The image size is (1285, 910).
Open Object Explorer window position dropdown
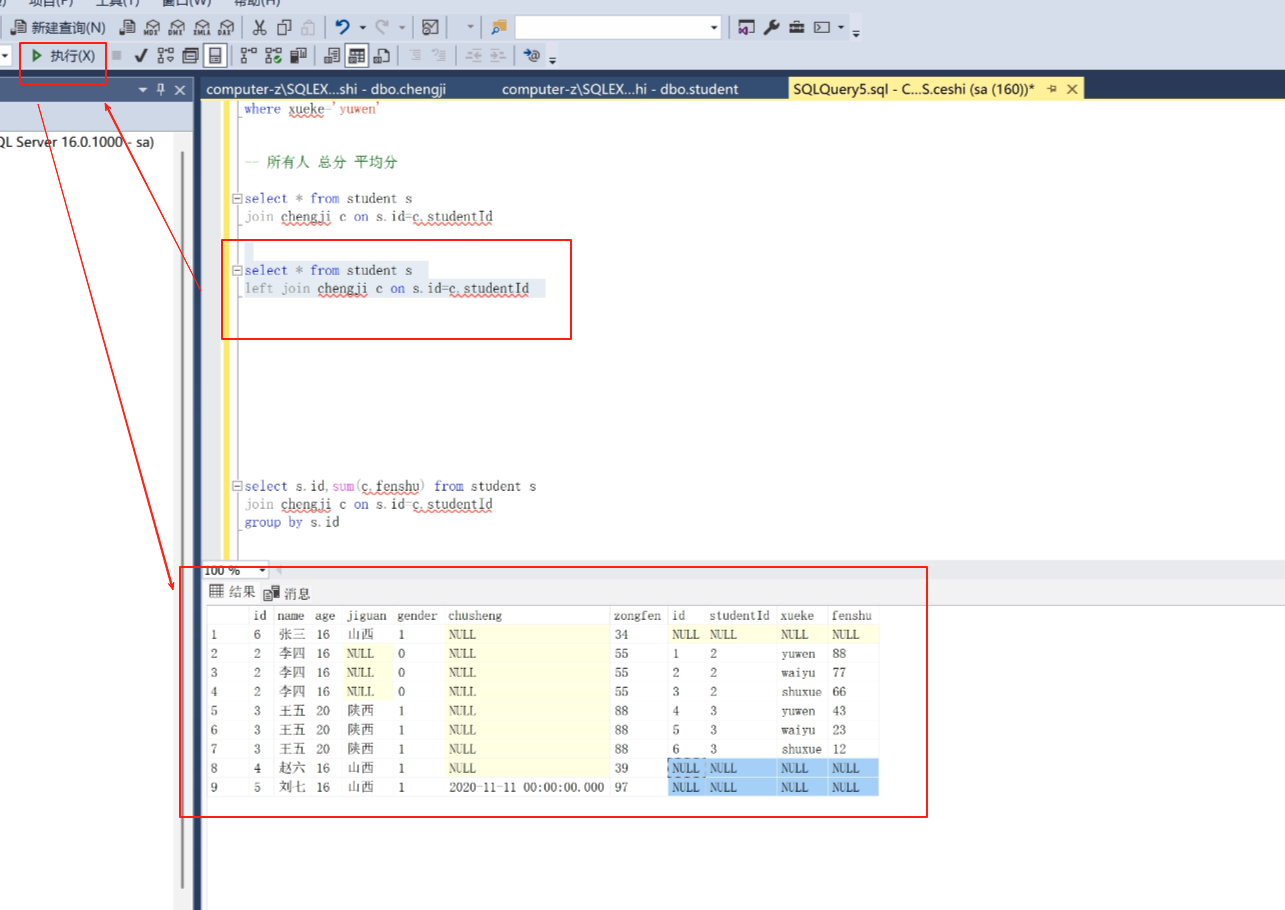(143, 90)
